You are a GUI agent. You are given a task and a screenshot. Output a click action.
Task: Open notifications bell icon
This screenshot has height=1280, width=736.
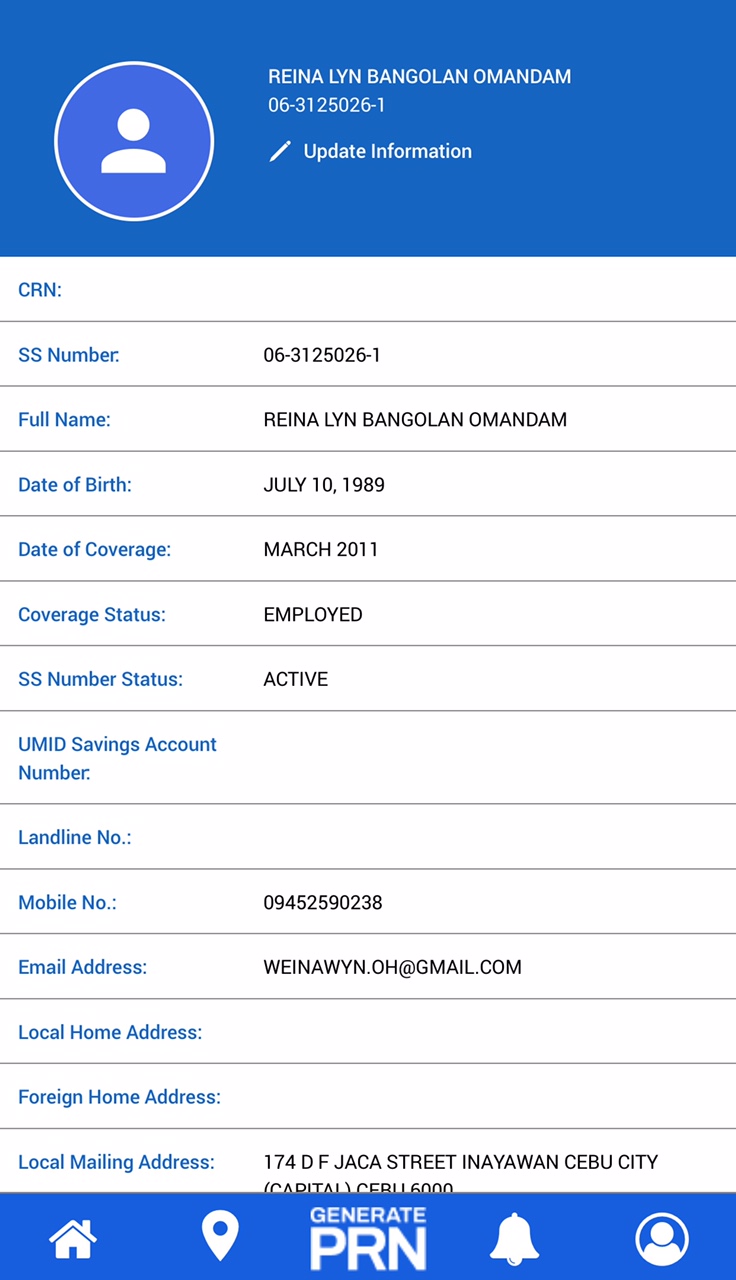point(514,1239)
